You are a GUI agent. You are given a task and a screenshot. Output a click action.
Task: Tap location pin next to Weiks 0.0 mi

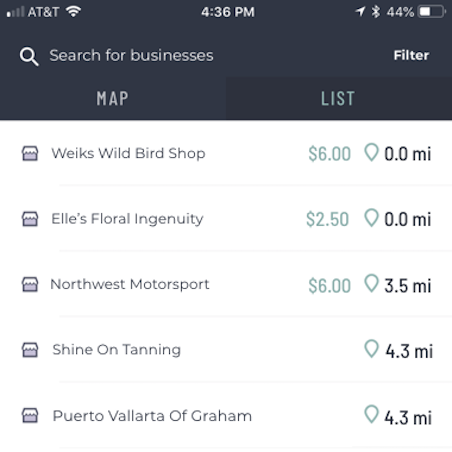(371, 153)
